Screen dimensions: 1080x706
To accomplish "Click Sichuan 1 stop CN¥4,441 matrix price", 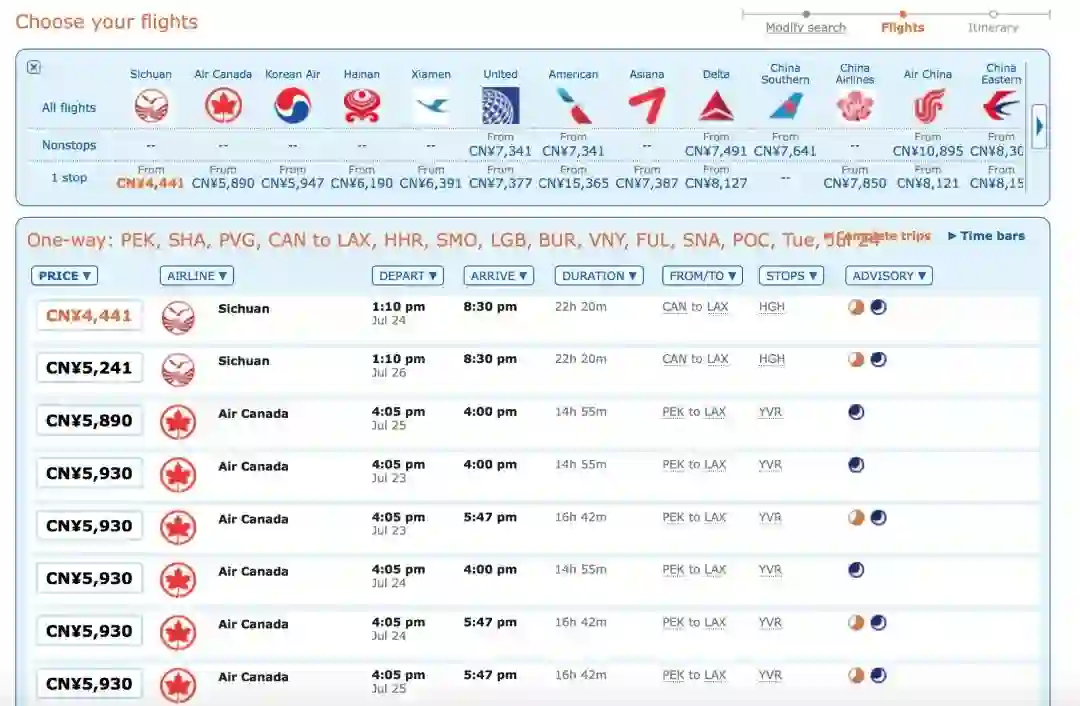I will (x=150, y=183).
